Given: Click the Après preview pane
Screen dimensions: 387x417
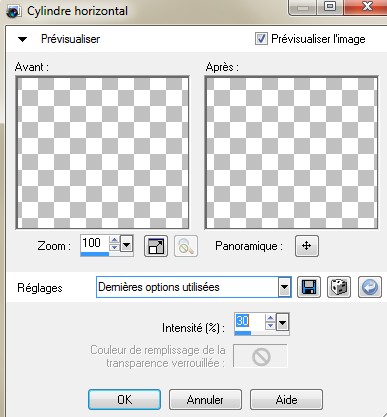Looking at the screenshot, I should pyautogui.click(x=292, y=153).
